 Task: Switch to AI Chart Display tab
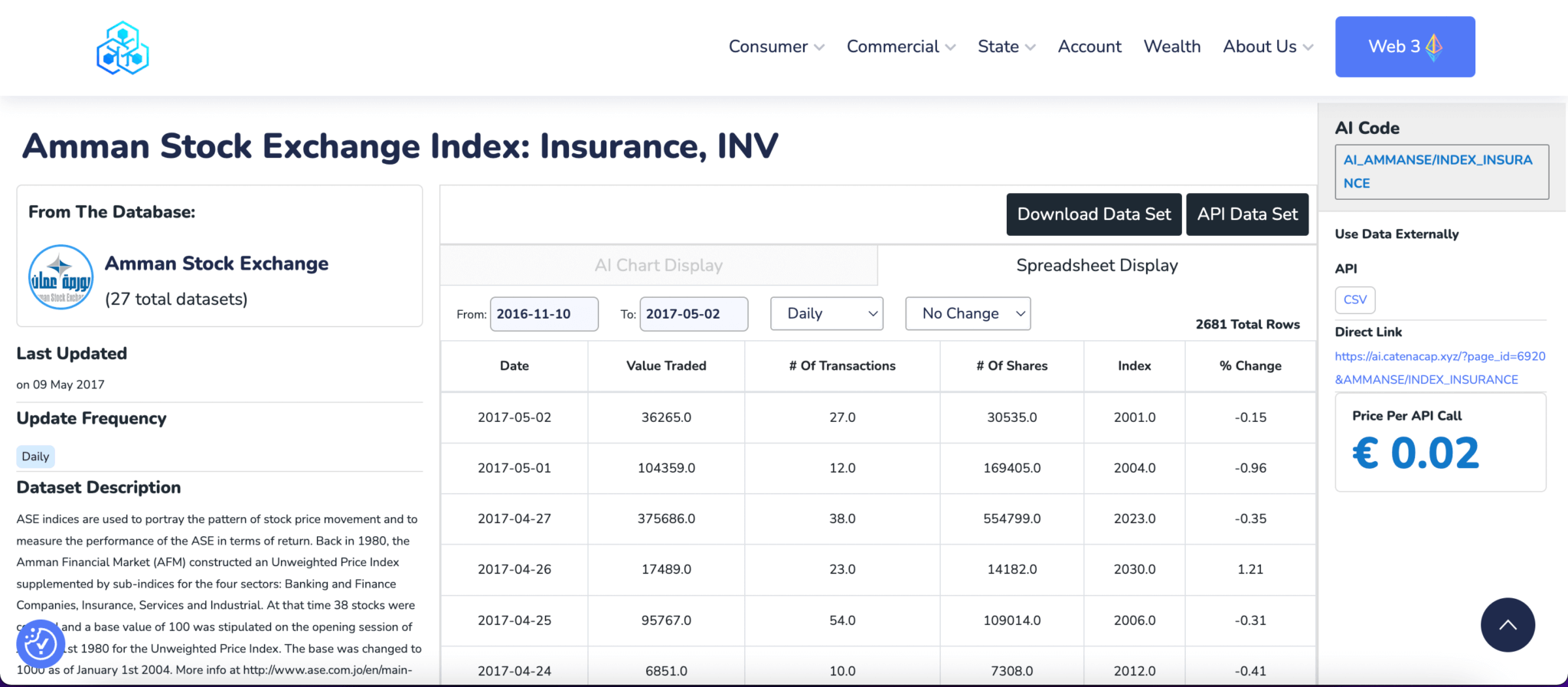click(658, 266)
